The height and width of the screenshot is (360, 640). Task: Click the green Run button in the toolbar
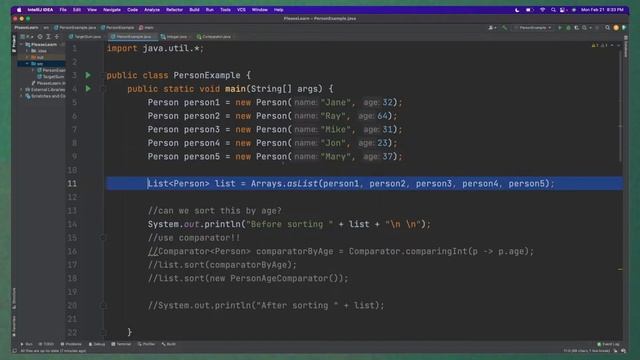tap(560, 28)
